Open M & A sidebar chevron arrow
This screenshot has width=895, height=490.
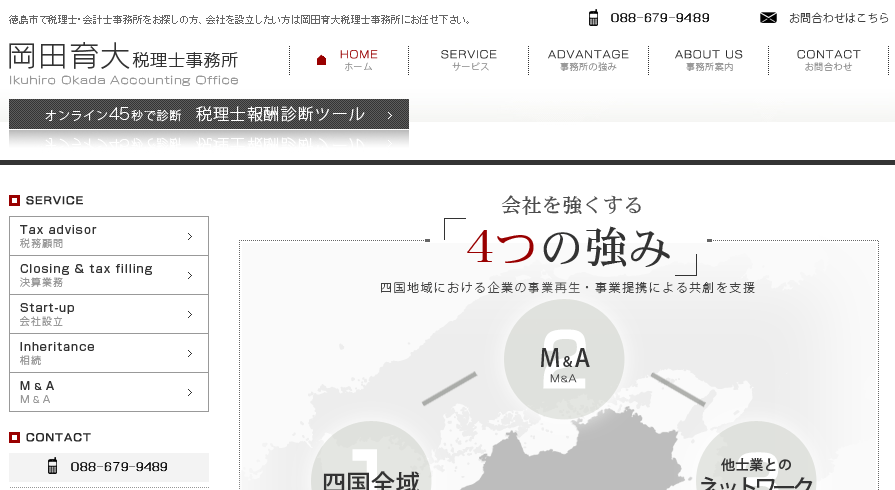[x=190, y=392]
